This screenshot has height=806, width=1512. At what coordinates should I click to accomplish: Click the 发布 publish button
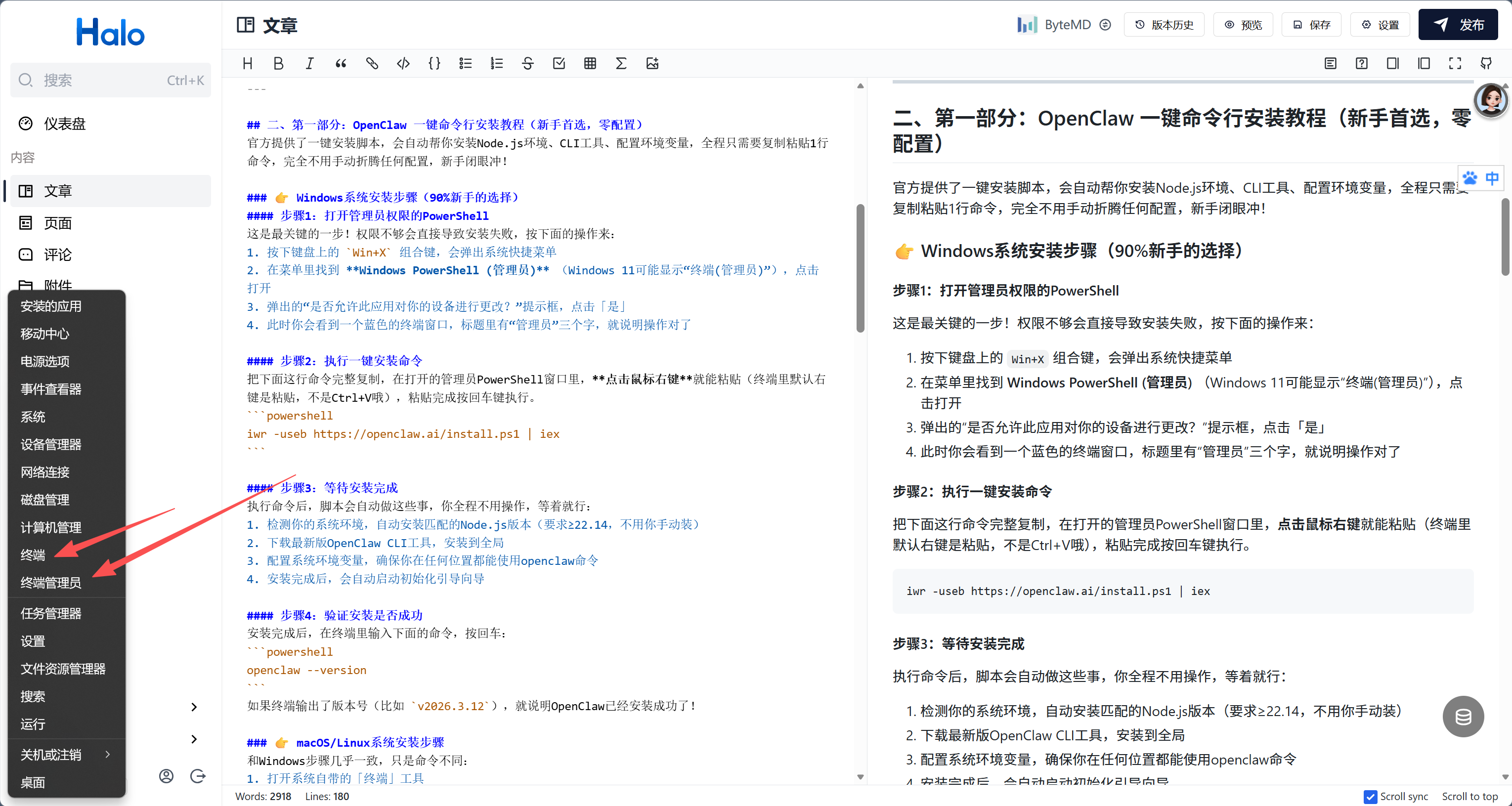pyautogui.click(x=1458, y=25)
